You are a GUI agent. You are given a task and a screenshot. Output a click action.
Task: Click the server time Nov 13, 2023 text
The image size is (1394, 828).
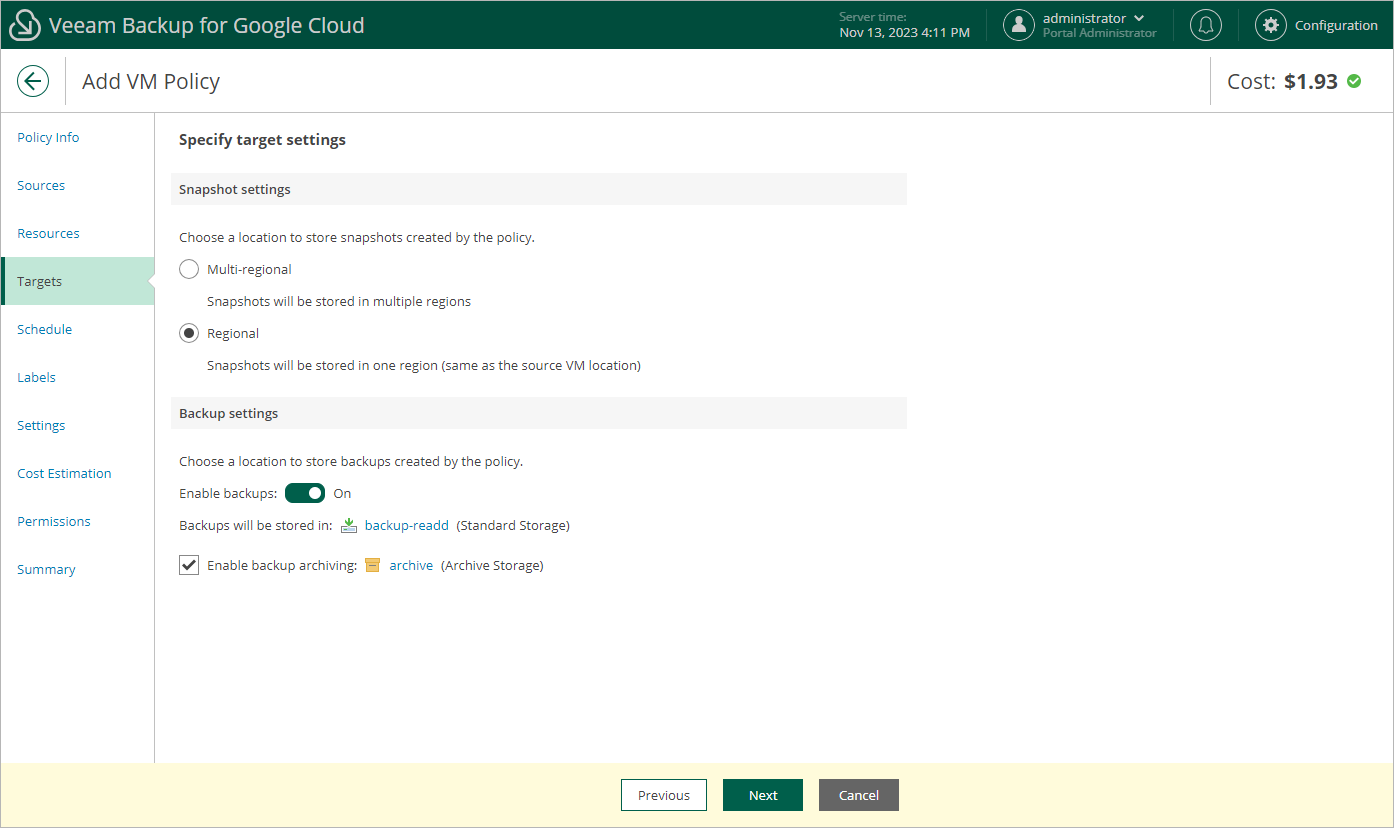click(904, 33)
